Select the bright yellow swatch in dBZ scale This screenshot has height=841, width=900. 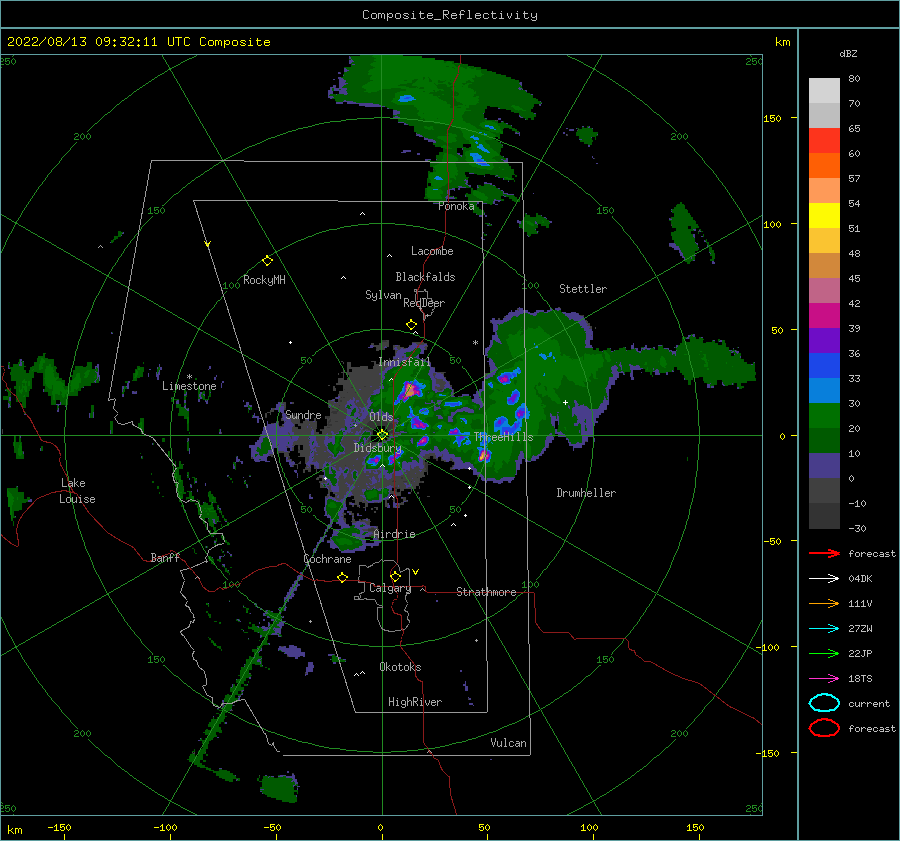click(824, 215)
